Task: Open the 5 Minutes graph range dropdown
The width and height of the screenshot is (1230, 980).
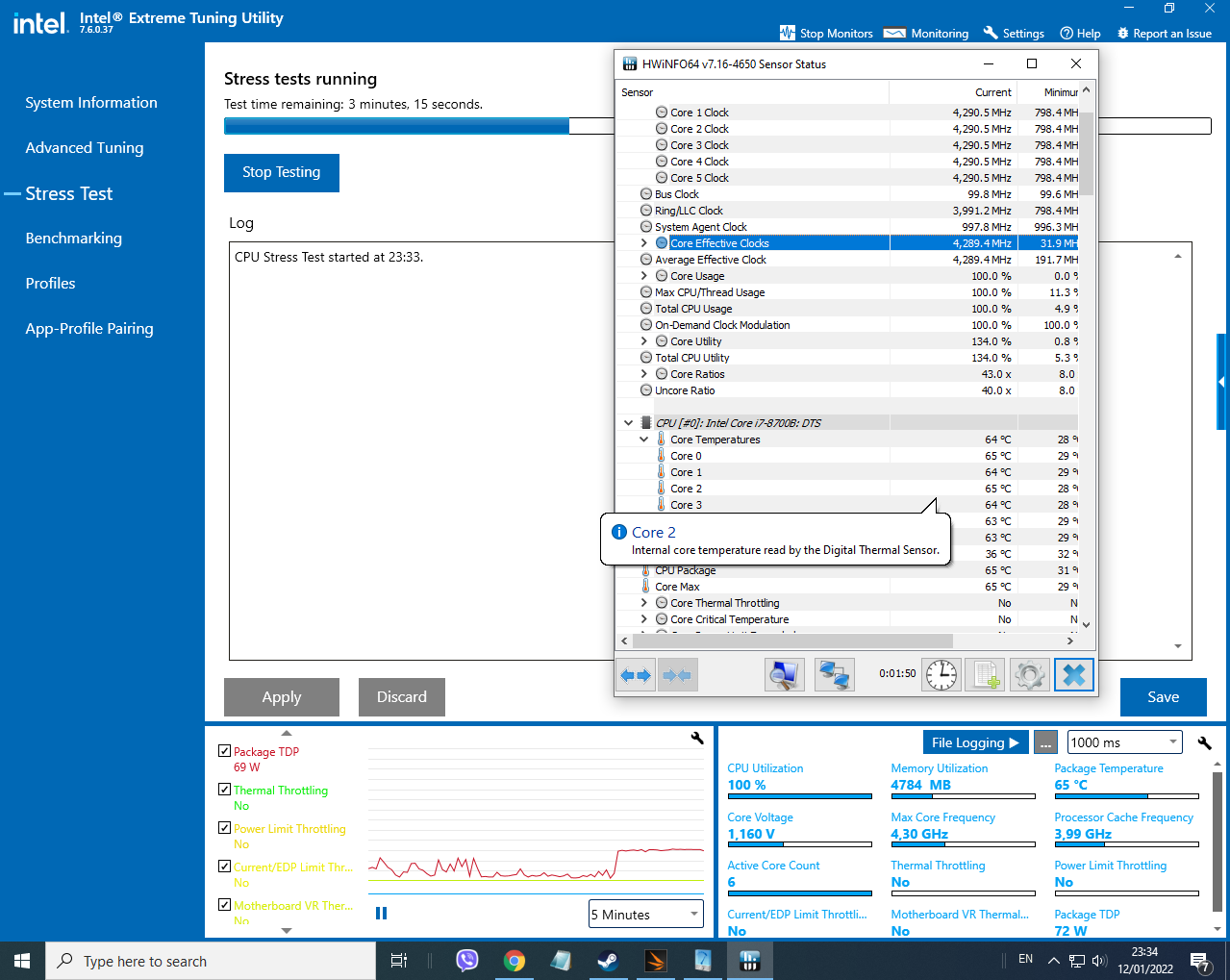Action: coord(645,914)
